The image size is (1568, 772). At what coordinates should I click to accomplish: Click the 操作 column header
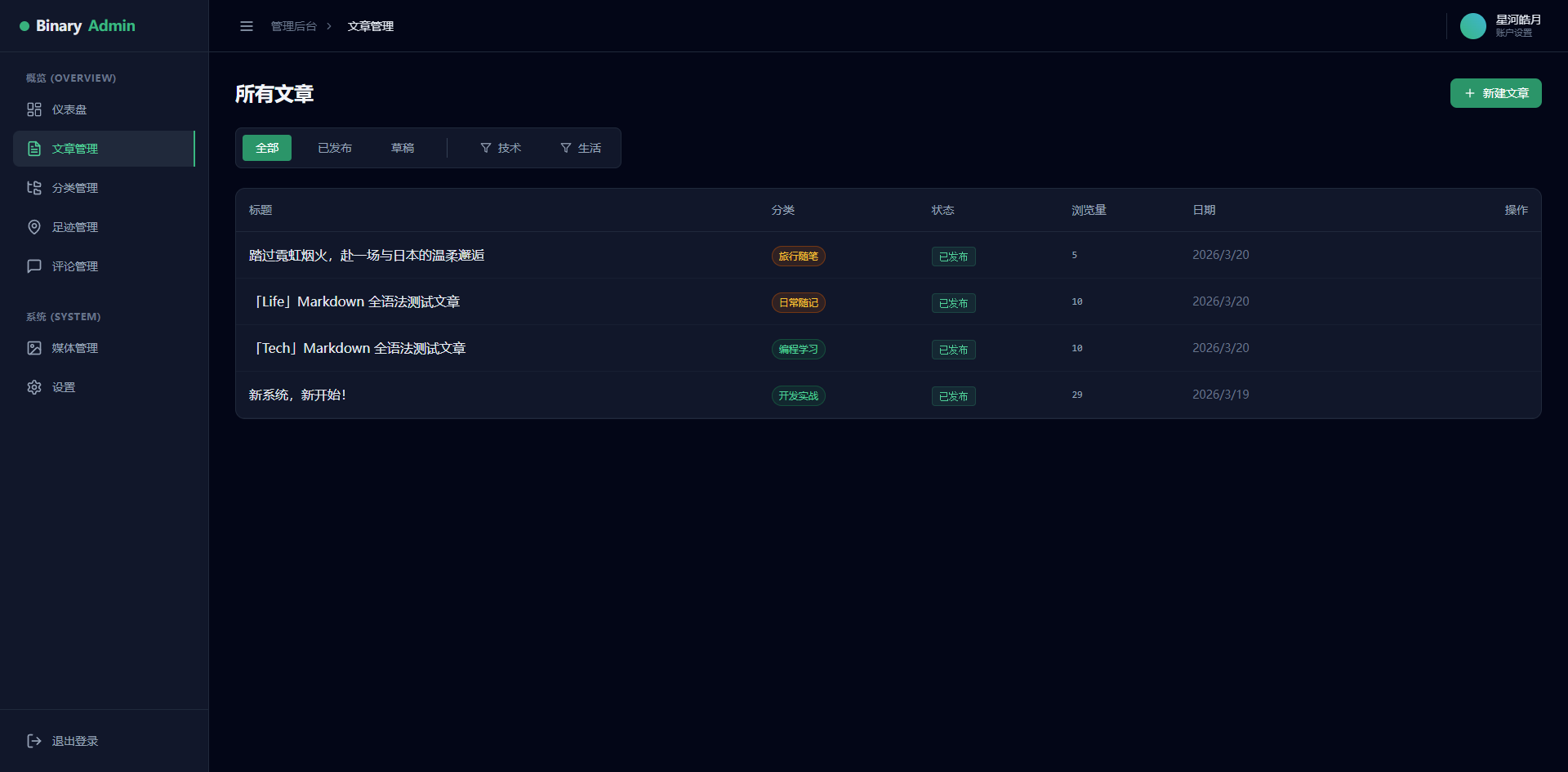[1517, 210]
